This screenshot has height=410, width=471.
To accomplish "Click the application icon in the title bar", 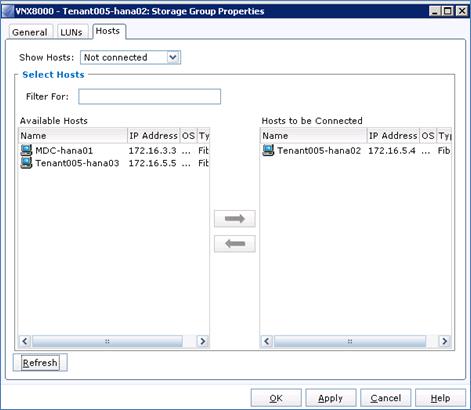I will [x=8, y=11].
